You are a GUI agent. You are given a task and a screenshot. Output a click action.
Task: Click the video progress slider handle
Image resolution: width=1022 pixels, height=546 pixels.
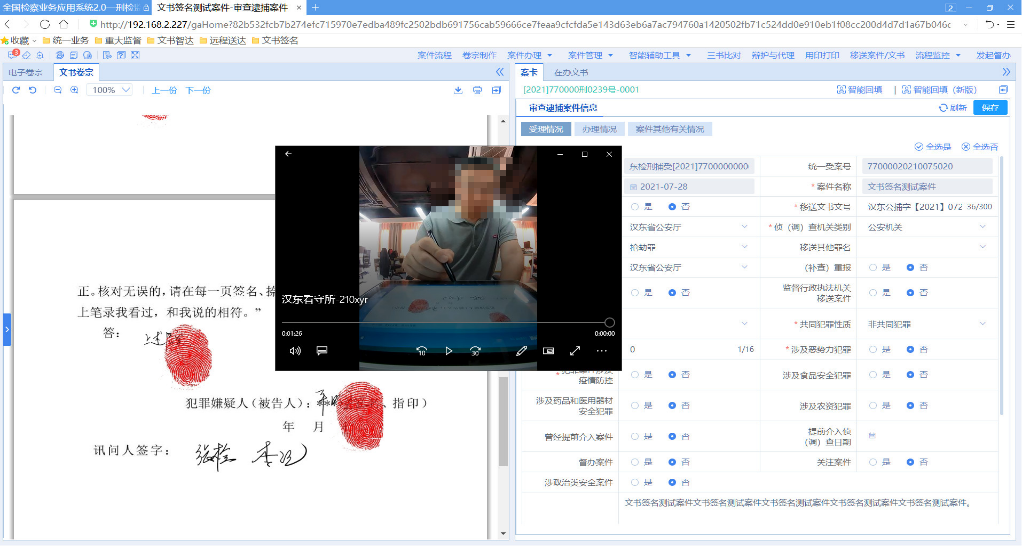point(609,323)
